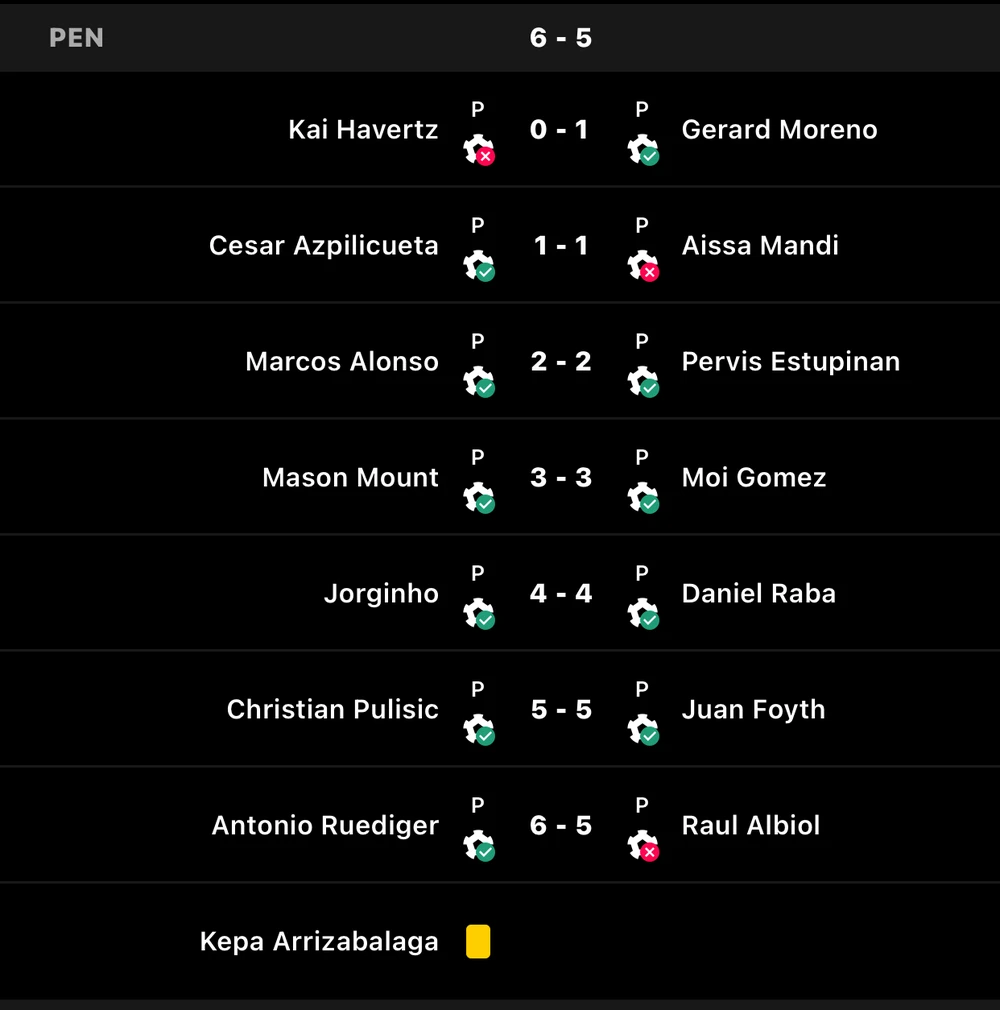Select Mason Mount player name
Image resolution: width=1000 pixels, height=1010 pixels.
point(350,478)
